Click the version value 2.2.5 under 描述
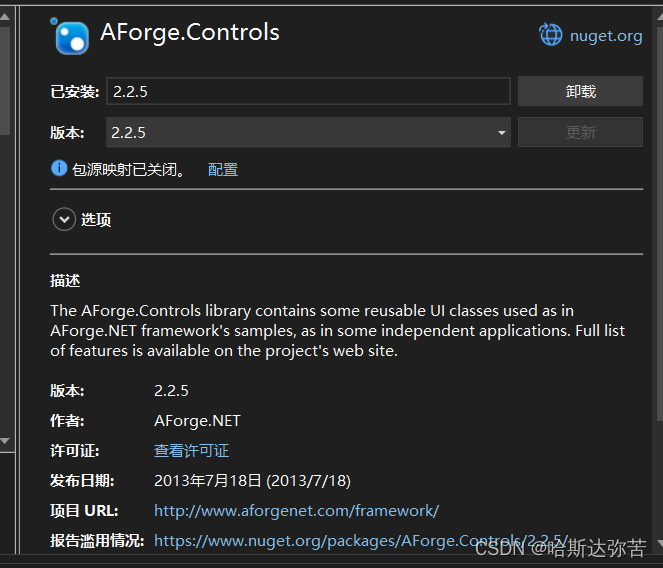The width and height of the screenshot is (663, 568). [171, 390]
